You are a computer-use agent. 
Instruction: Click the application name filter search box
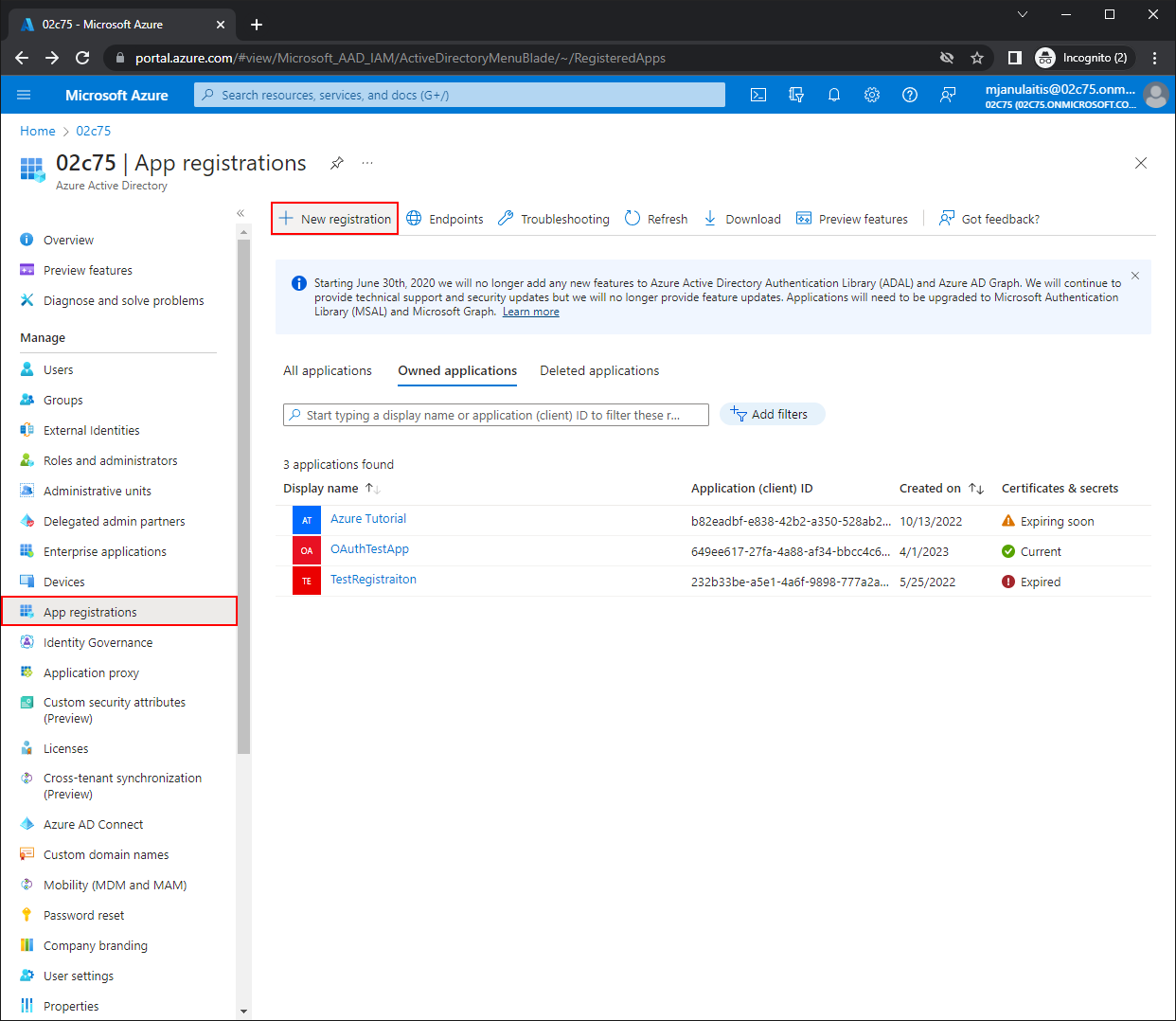[496, 415]
